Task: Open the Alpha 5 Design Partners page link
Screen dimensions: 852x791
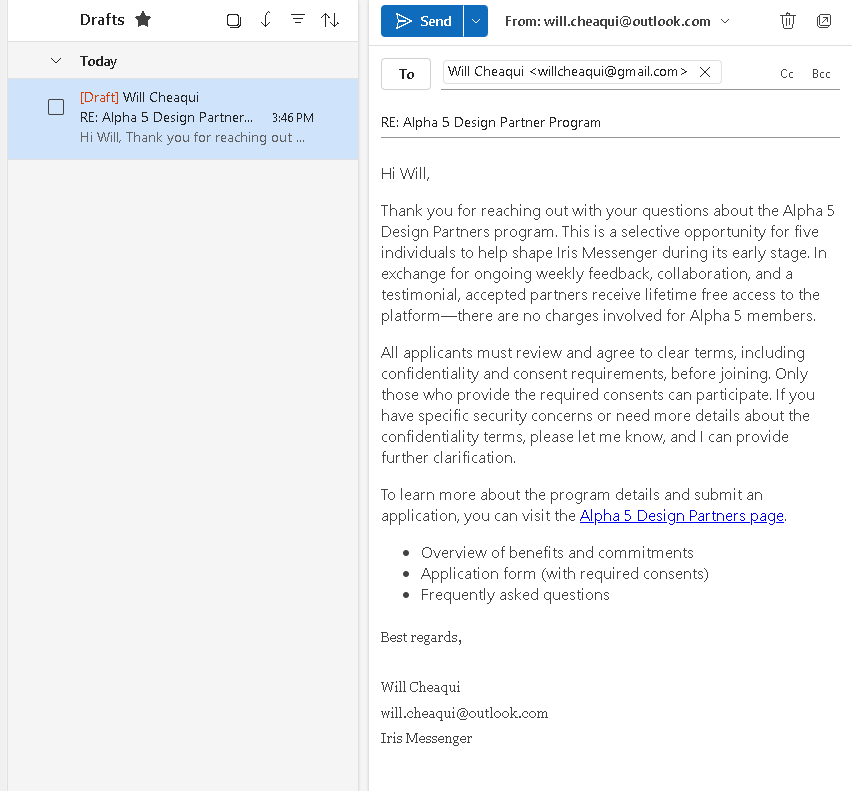Action: (681, 516)
